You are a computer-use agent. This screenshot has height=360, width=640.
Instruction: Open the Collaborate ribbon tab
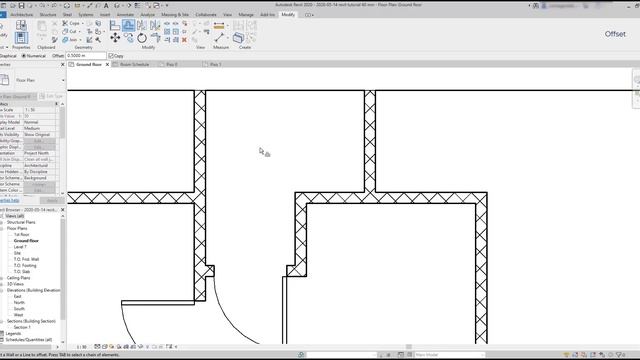[206, 15]
